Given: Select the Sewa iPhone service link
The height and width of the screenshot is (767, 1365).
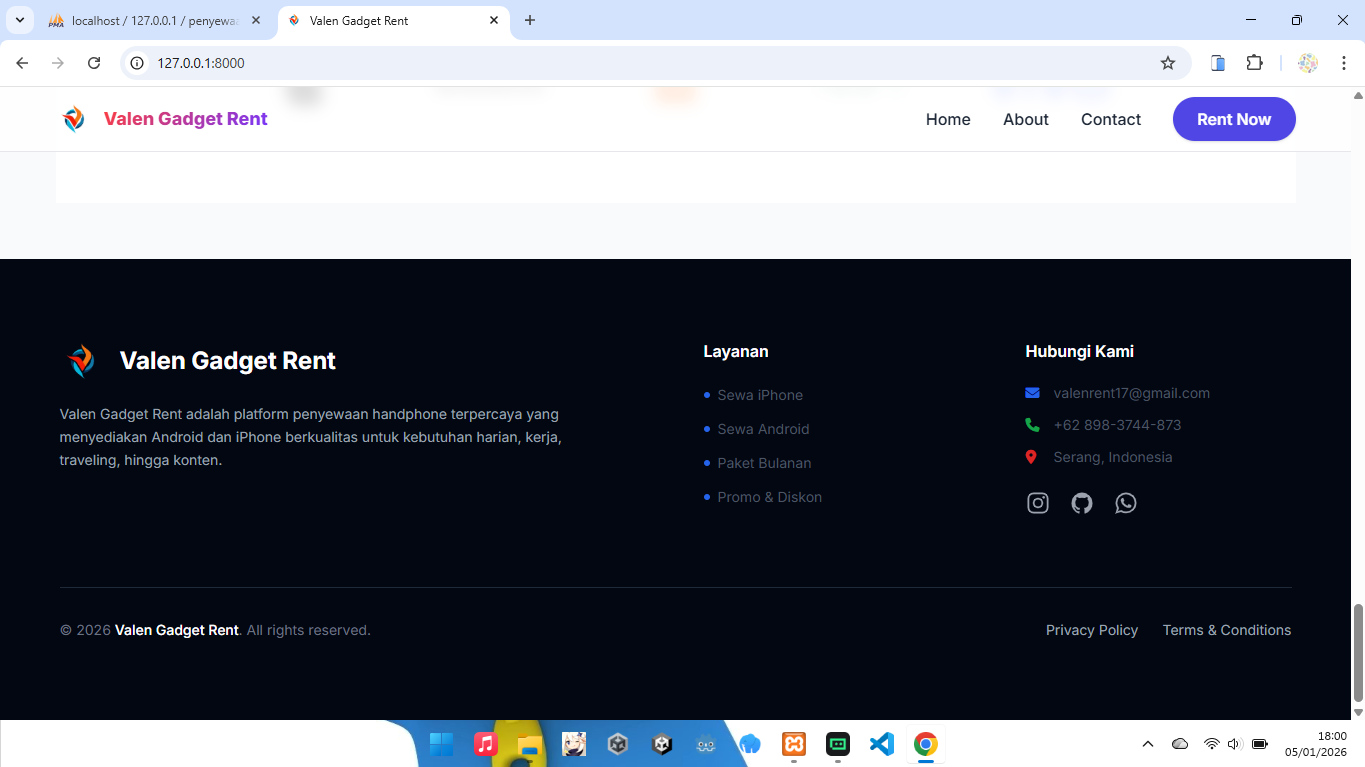Looking at the screenshot, I should (x=760, y=395).
